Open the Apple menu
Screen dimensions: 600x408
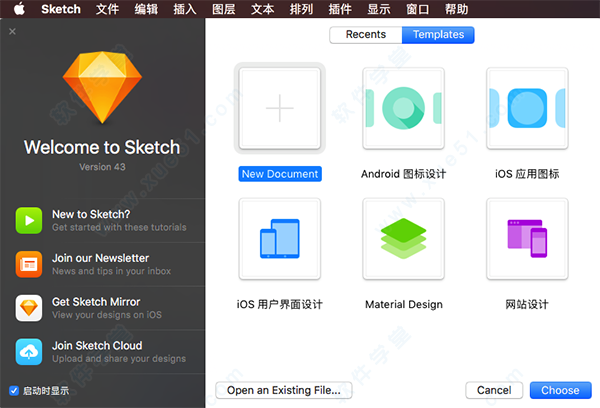[19, 9]
